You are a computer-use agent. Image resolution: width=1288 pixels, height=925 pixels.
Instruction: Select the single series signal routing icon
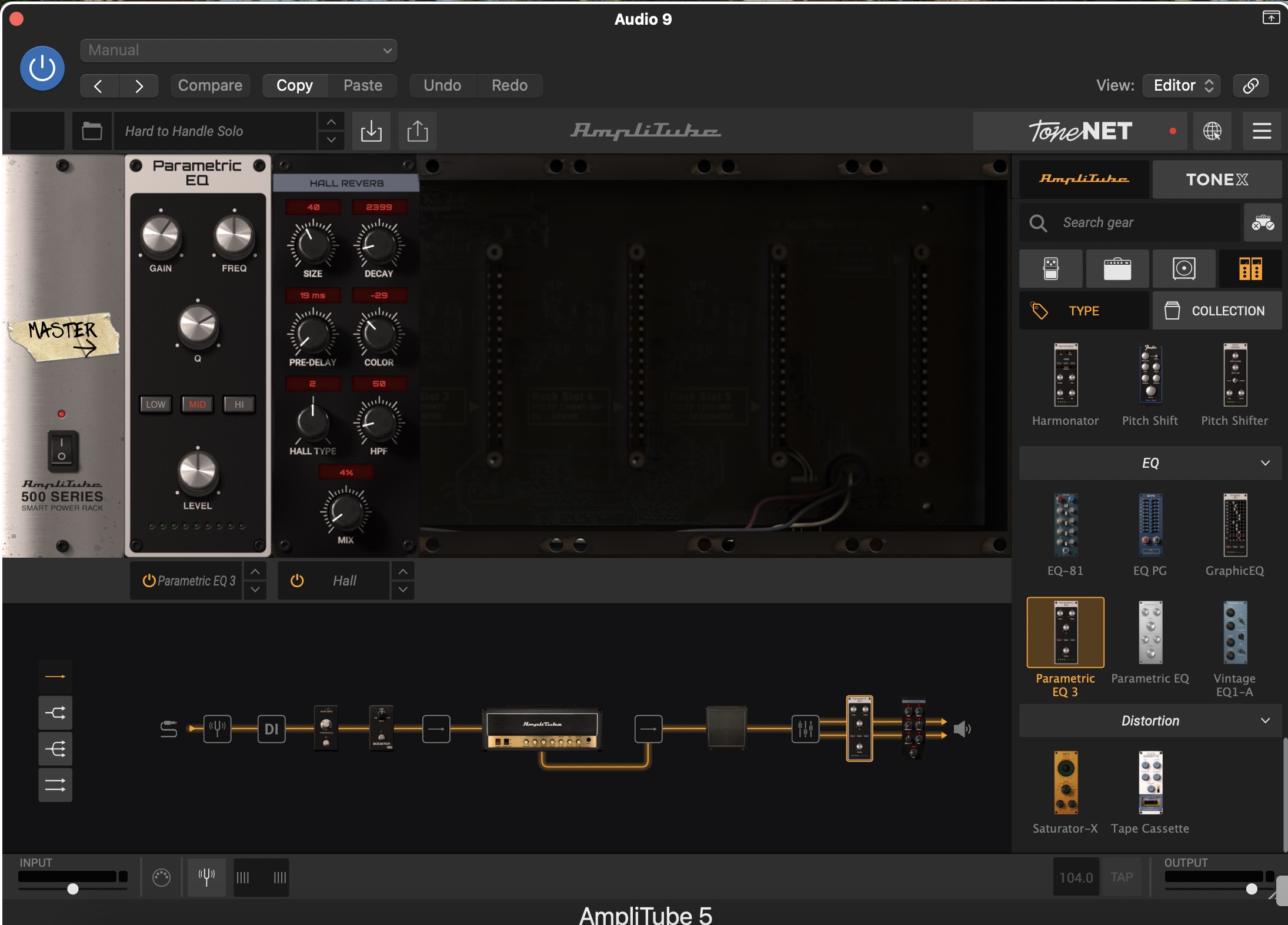[55, 677]
